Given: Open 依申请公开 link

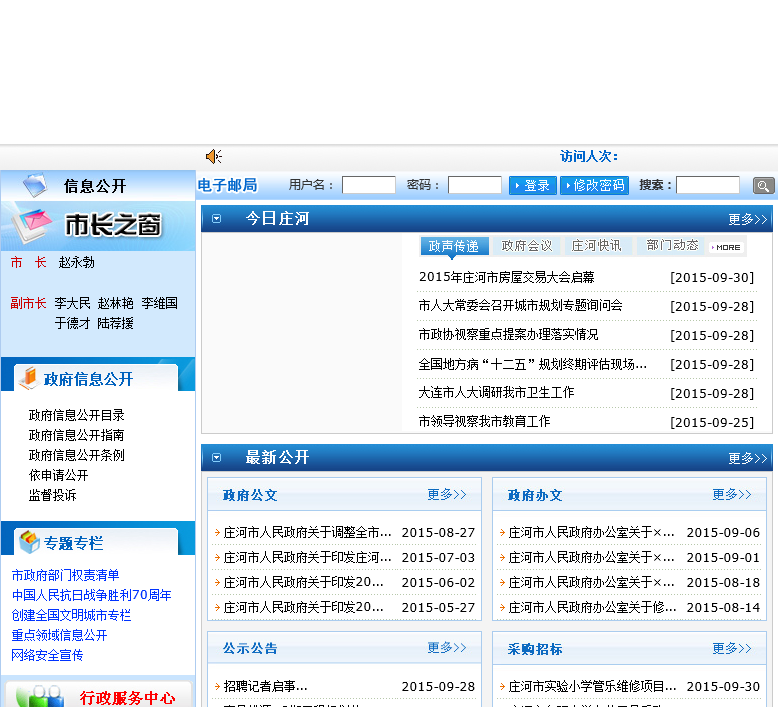Looking at the screenshot, I should (59, 475).
